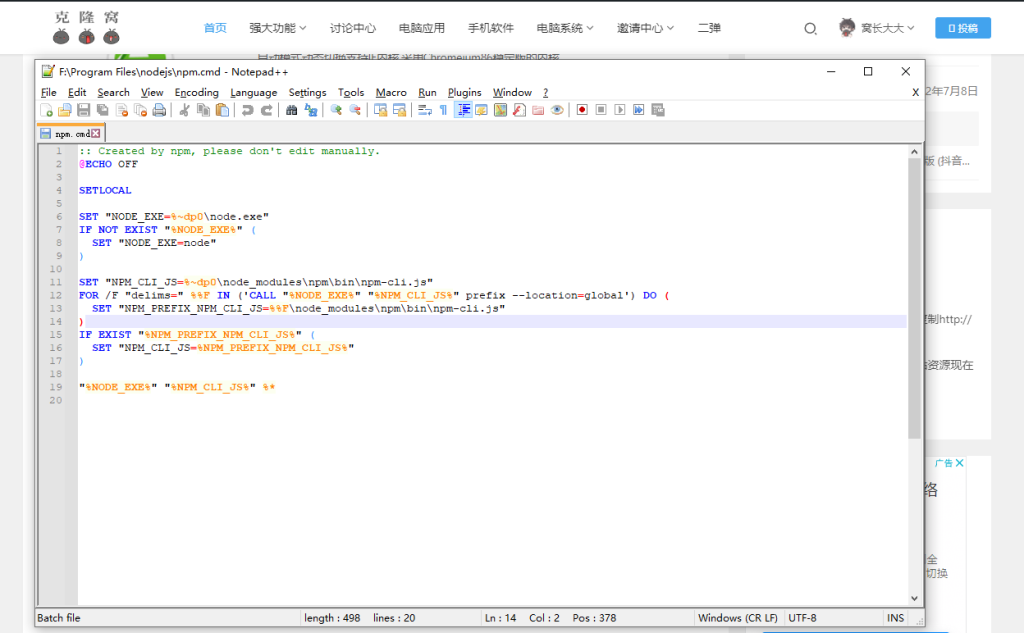Run macro multiple times

[639, 110]
